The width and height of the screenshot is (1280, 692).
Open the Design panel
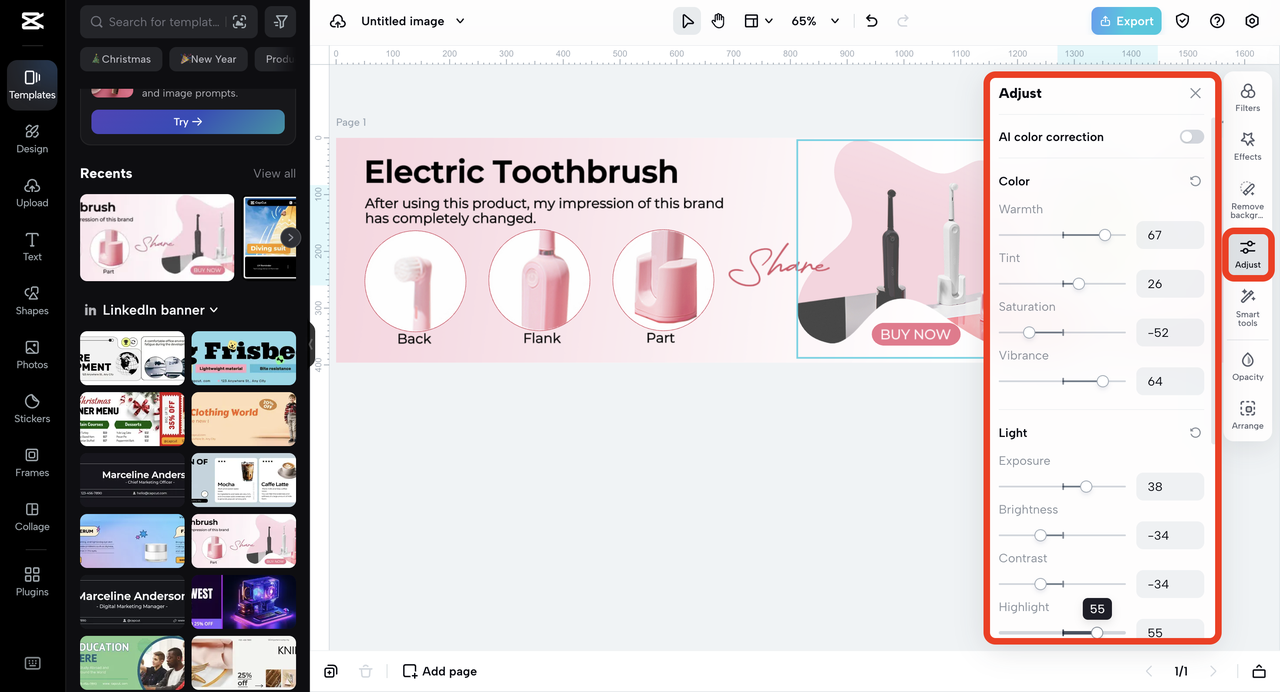(32, 139)
